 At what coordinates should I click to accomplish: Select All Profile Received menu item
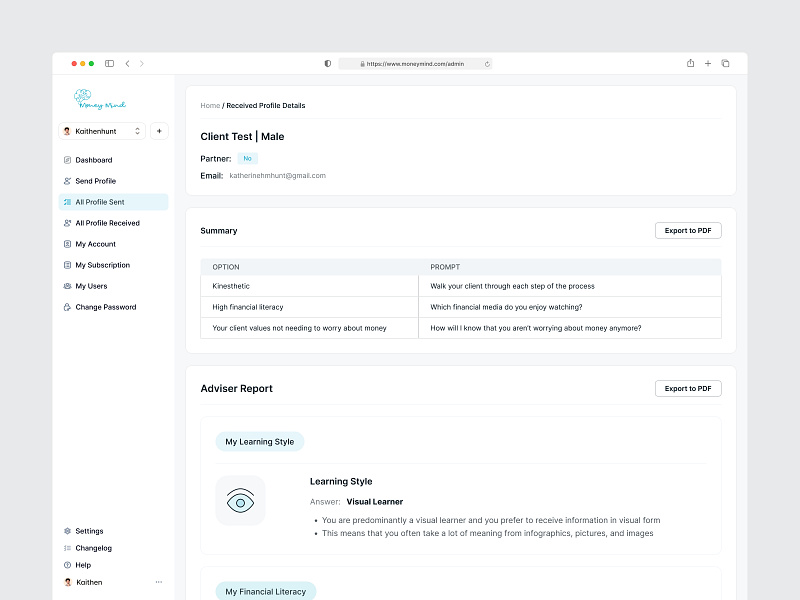tap(107, 223)
